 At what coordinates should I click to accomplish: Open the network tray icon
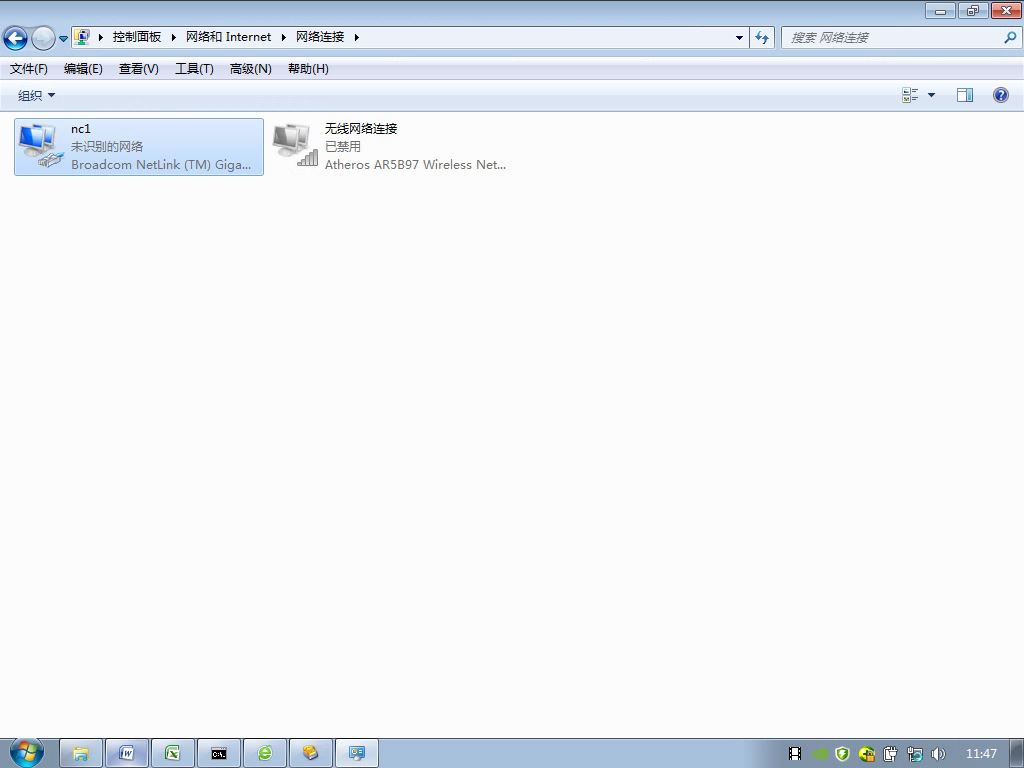click(x=915, y=754)
